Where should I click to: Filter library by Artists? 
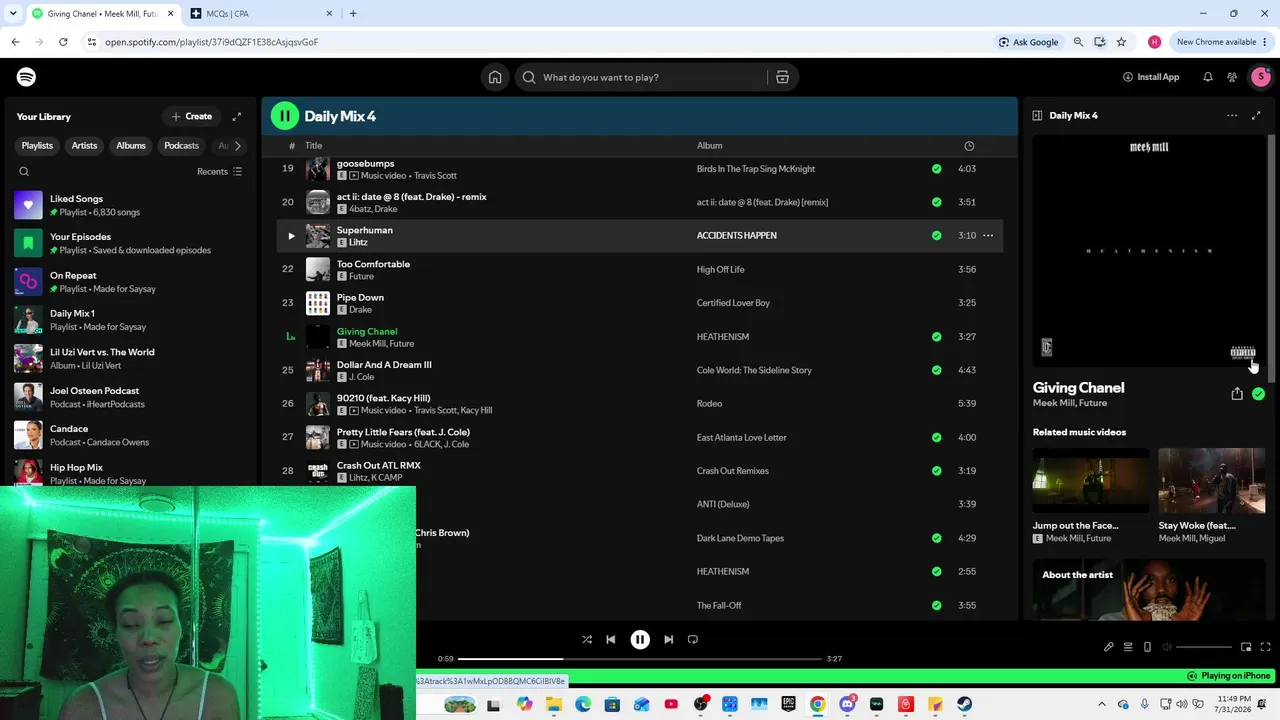[x=84, y=146]
